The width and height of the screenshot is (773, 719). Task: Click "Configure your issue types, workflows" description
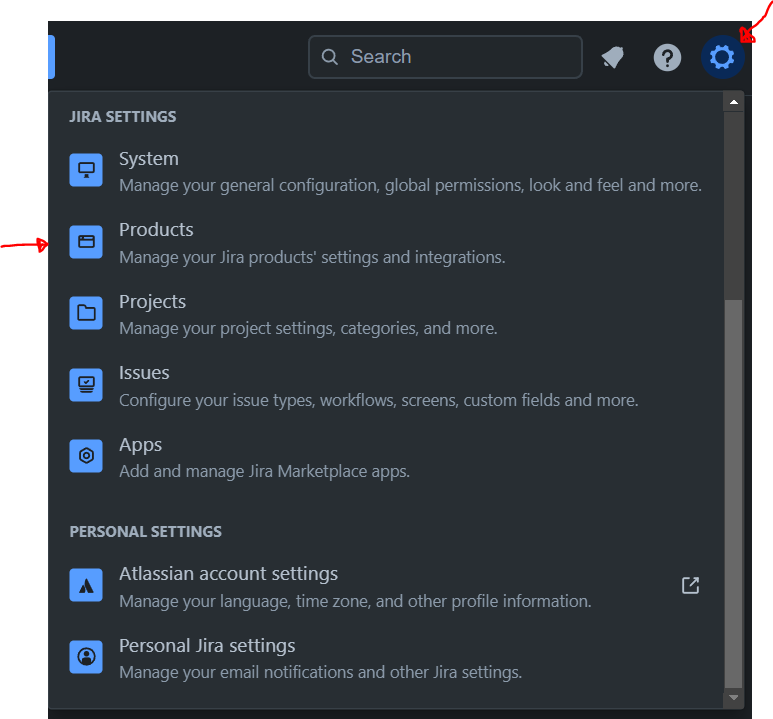[x=379, y=400]
